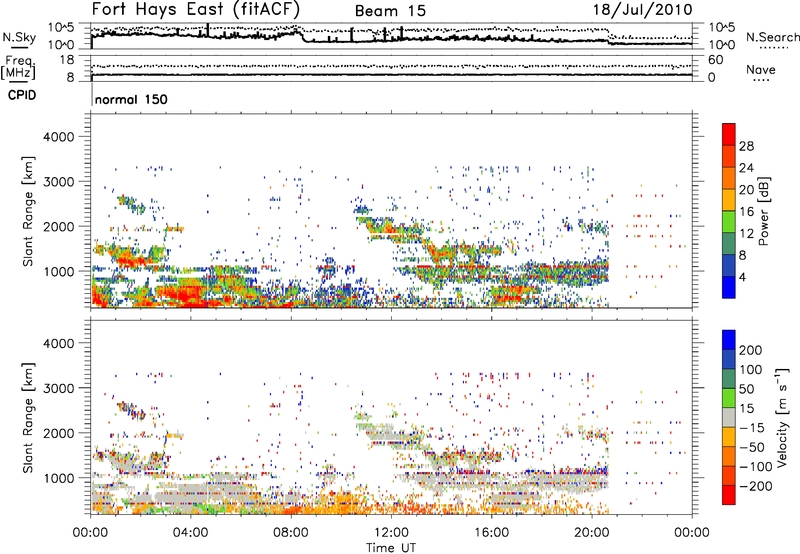Image resolution: width=800 pixels, height=554 pixels.
Task: Click the "N.Sky" legend label
Action: coord(19,37)
